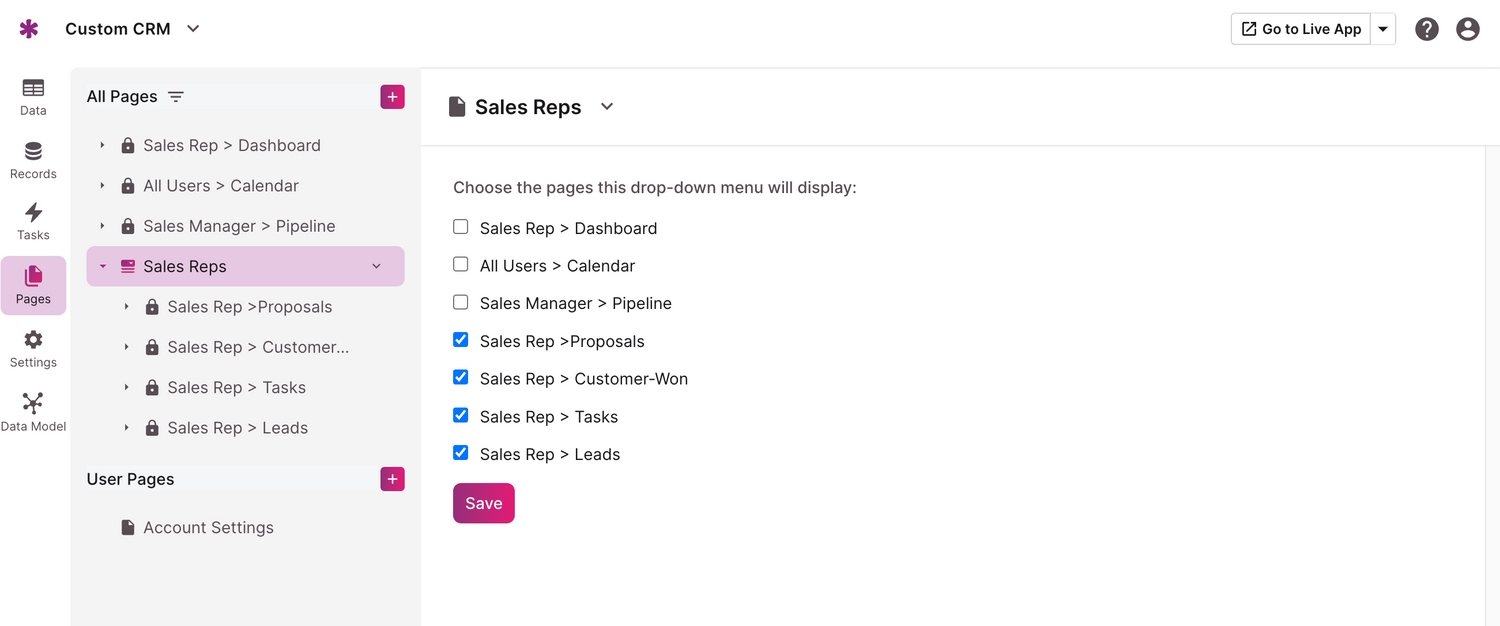1500x626 pixels.
Task: Click the Go to Live App button
Action: (1300, 29)
